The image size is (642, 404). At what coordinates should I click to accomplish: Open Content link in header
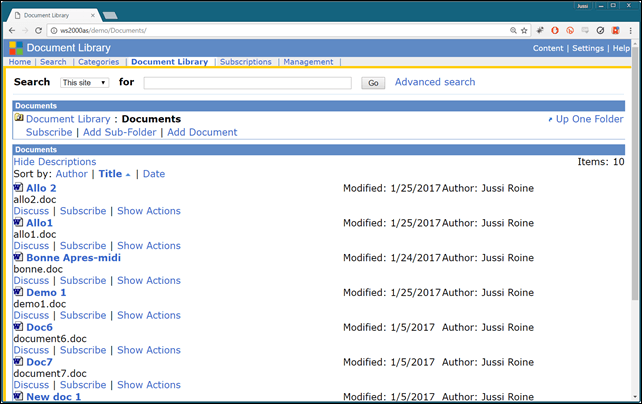tap(548, 48)
